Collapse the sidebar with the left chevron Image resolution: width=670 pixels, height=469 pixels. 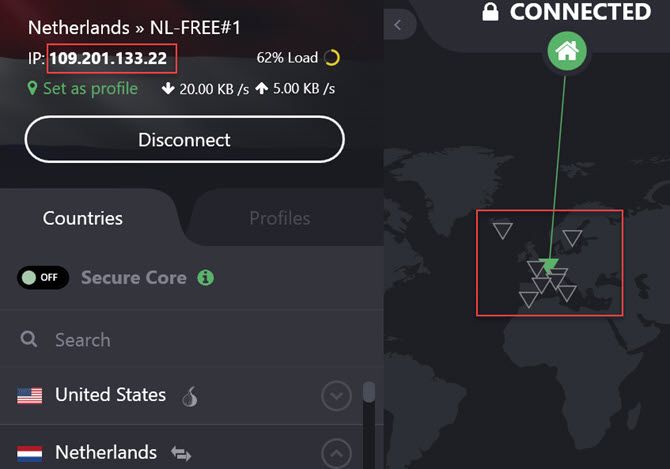click(x=398, y=25)
